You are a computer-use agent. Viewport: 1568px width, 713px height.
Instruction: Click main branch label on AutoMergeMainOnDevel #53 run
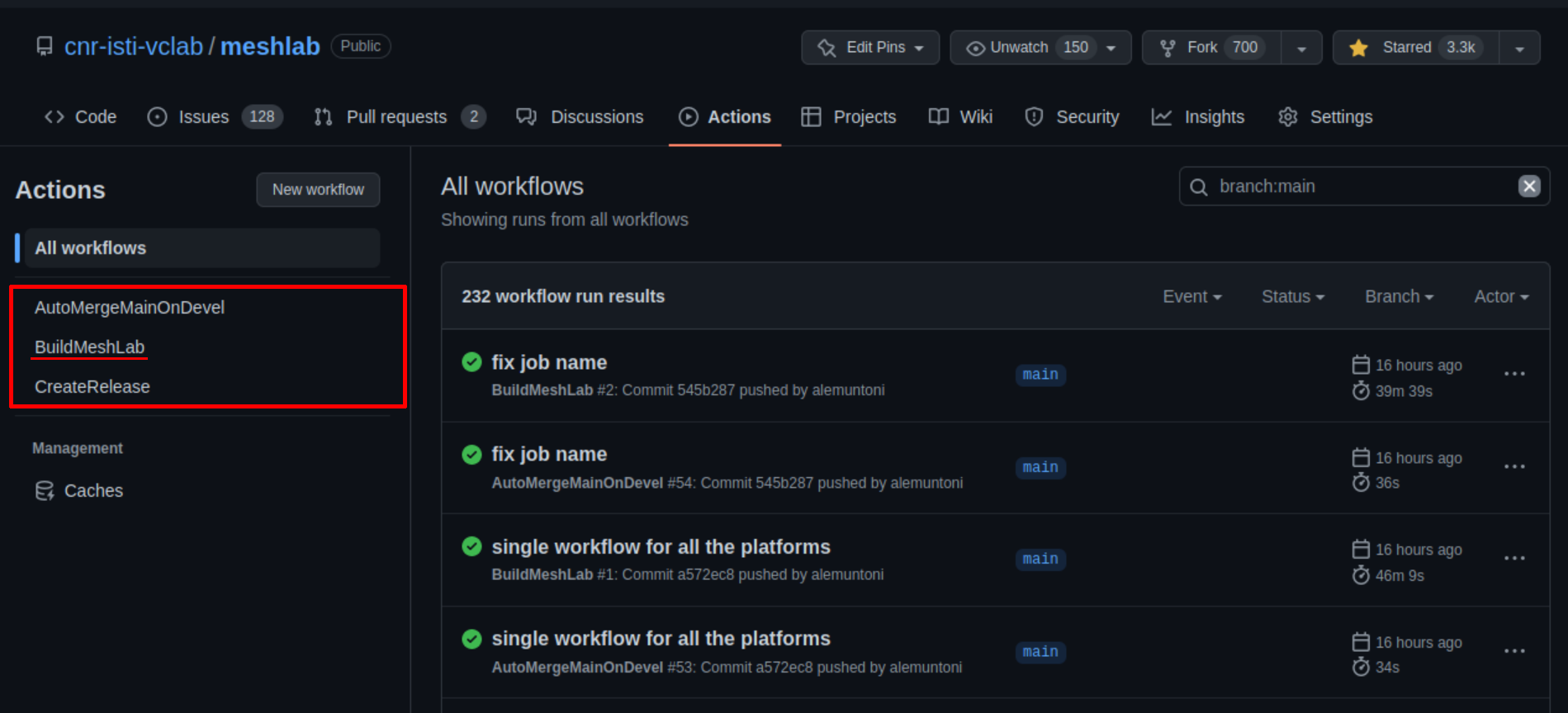click(1040, 651)
